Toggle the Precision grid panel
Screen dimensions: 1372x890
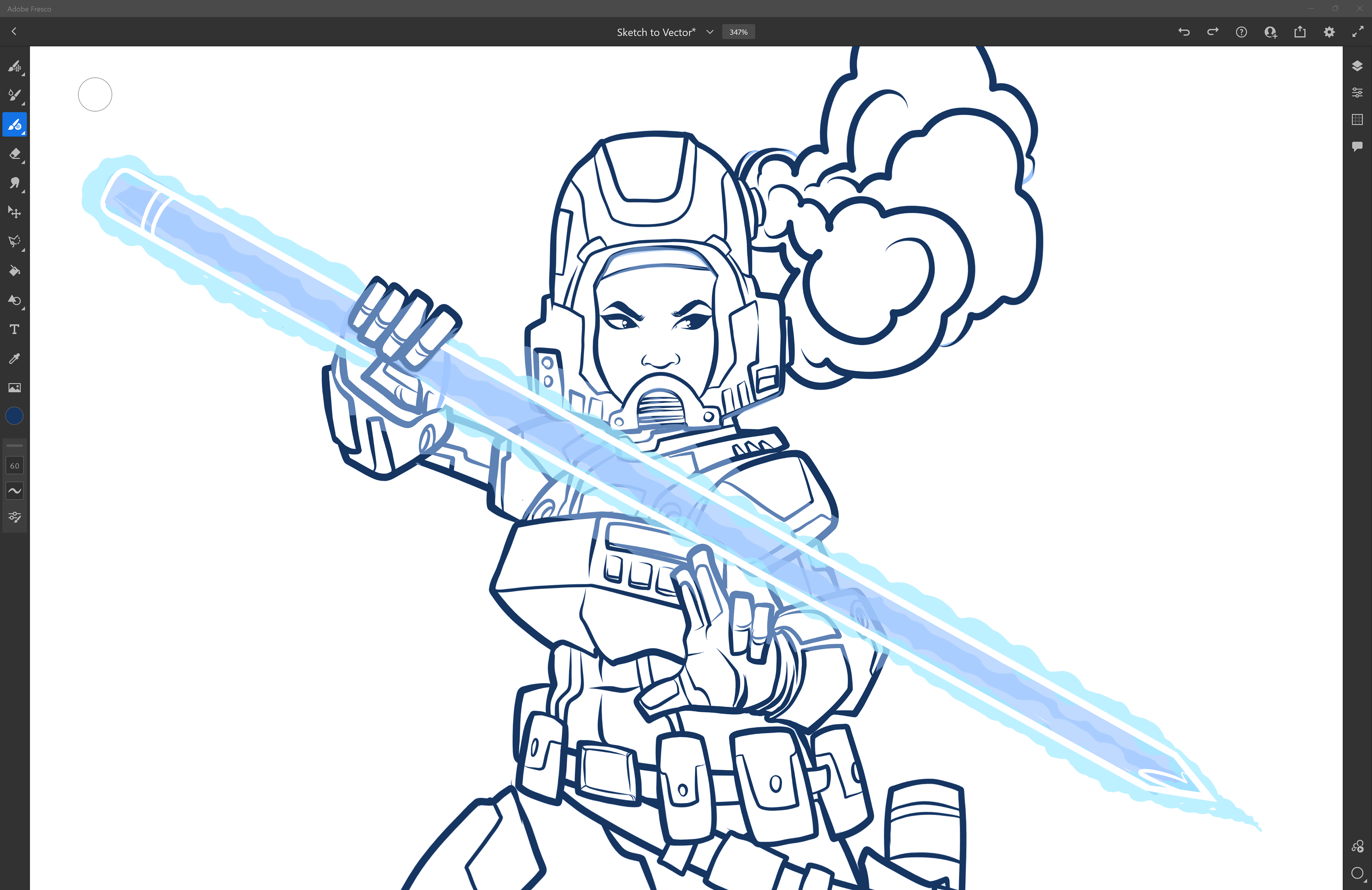pyautogui.click(x=1357, y=119)
